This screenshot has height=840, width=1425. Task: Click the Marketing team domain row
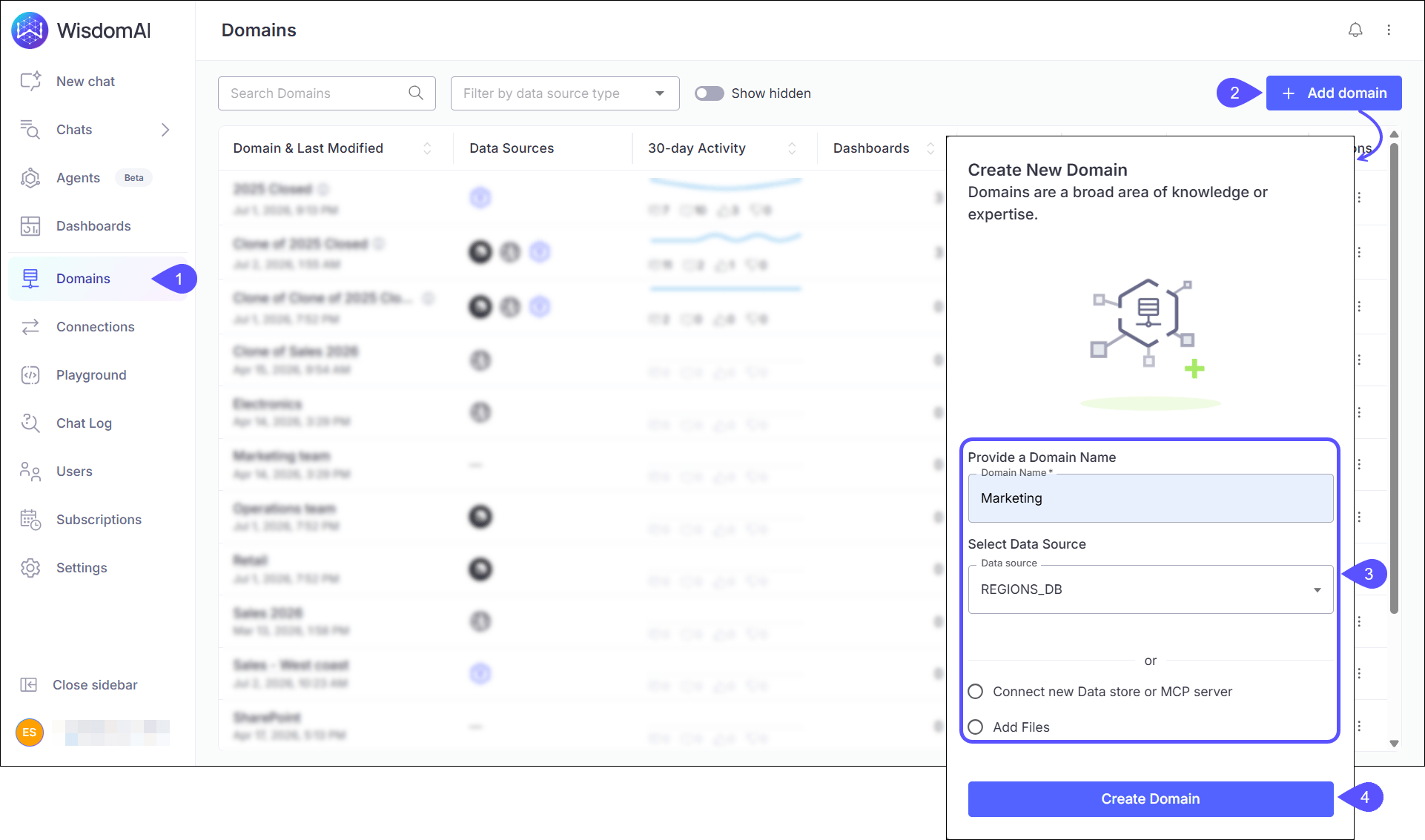tap(582, 465)
